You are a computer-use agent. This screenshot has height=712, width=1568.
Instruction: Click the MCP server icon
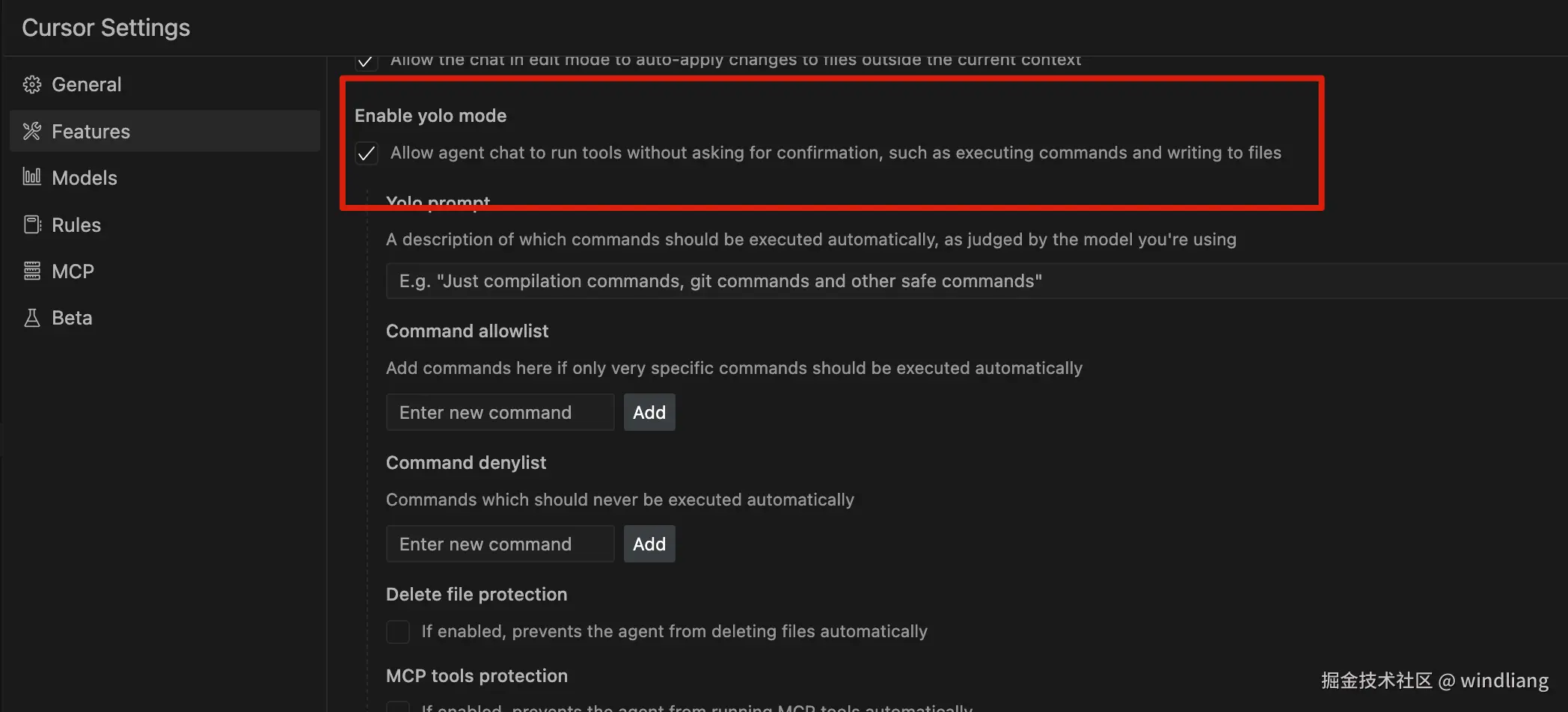coord(31,271)
